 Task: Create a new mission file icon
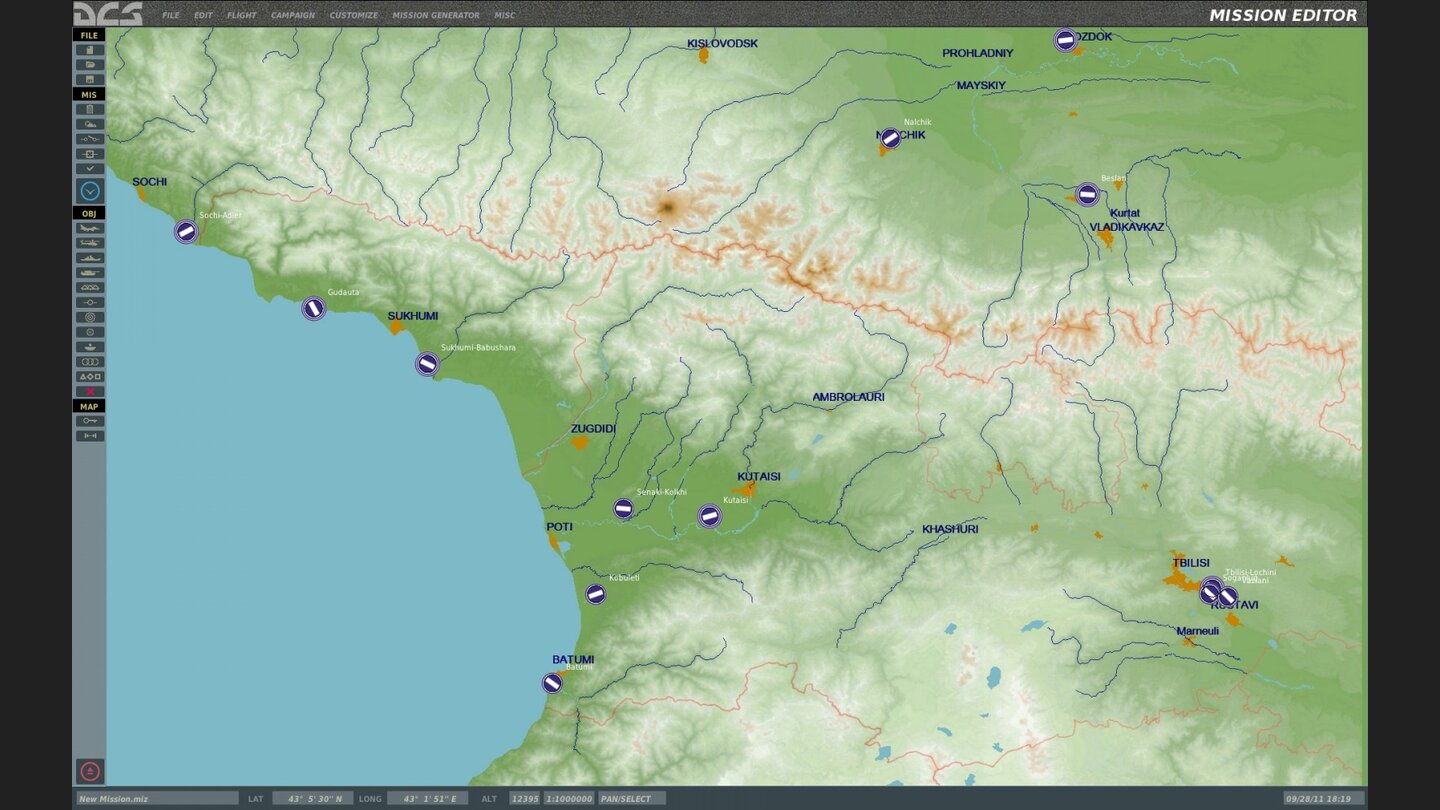90,50
